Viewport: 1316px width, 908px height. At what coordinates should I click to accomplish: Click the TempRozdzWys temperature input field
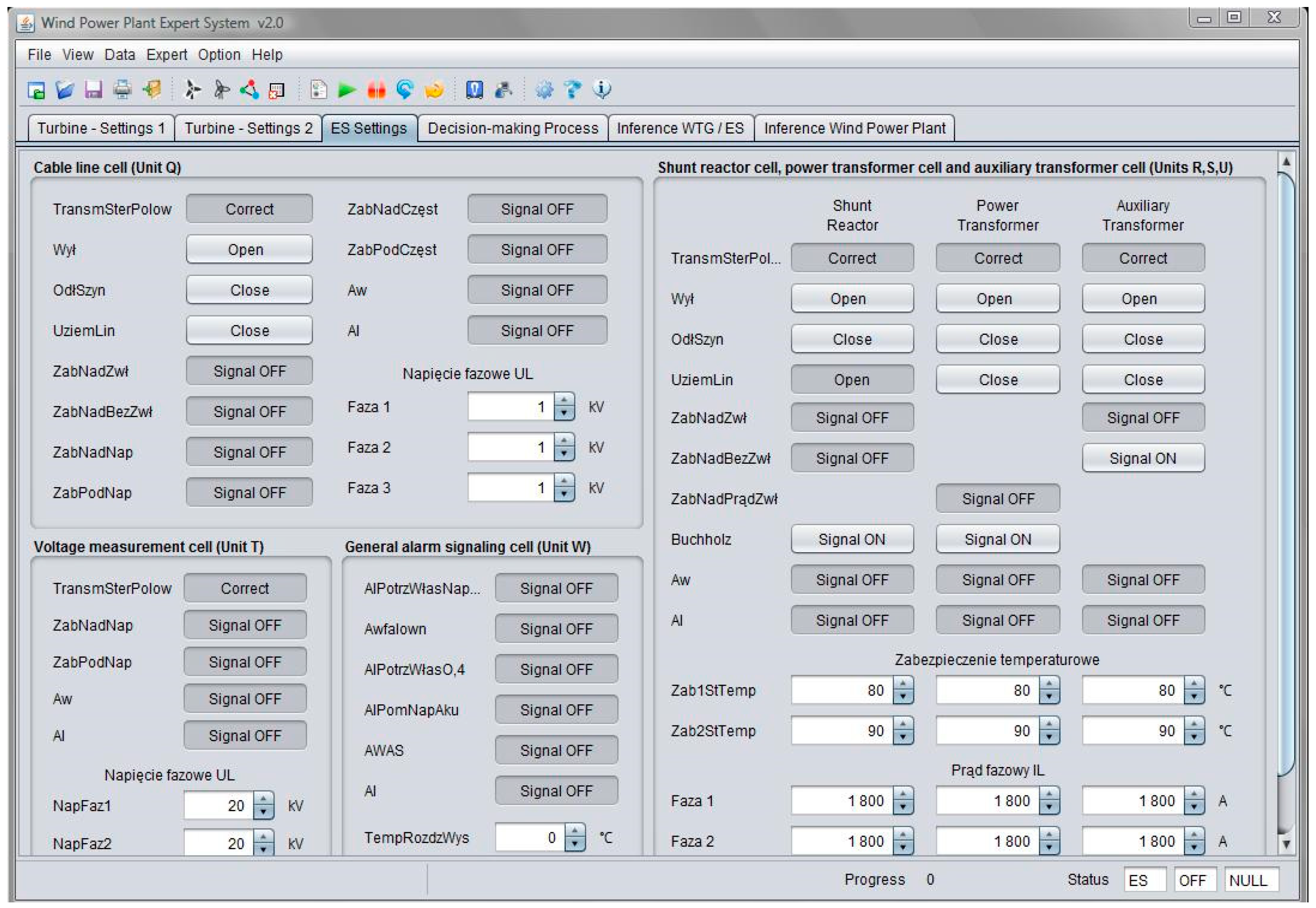(528, 837)
